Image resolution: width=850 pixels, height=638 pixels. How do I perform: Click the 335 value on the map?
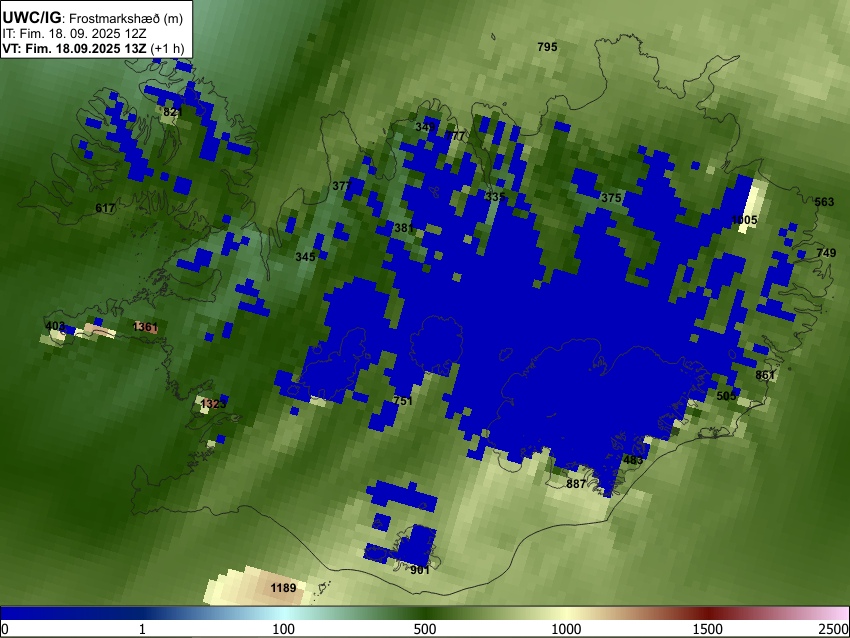coord(495,197)
